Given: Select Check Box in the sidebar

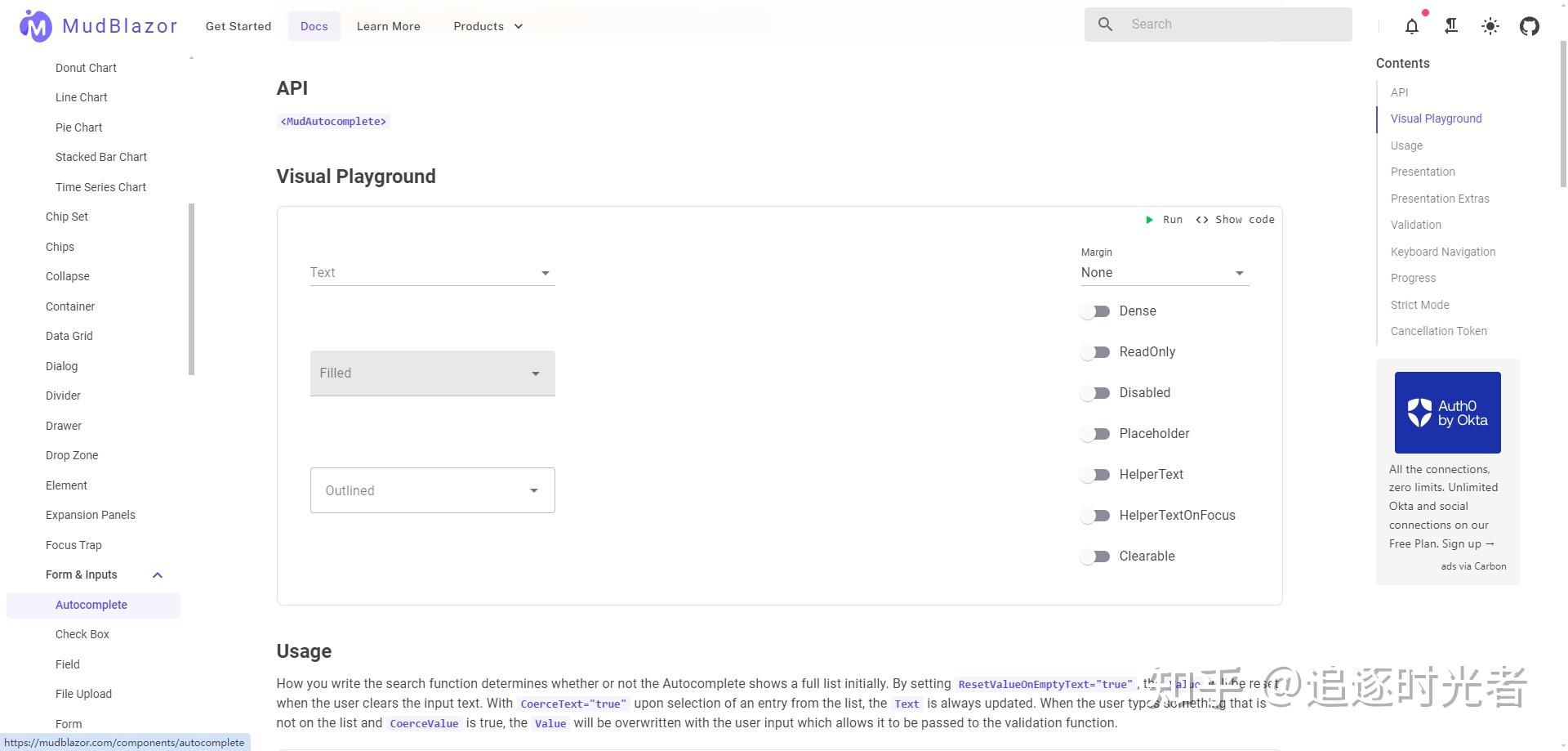Looking at the screenshot, I should (82, 633).
